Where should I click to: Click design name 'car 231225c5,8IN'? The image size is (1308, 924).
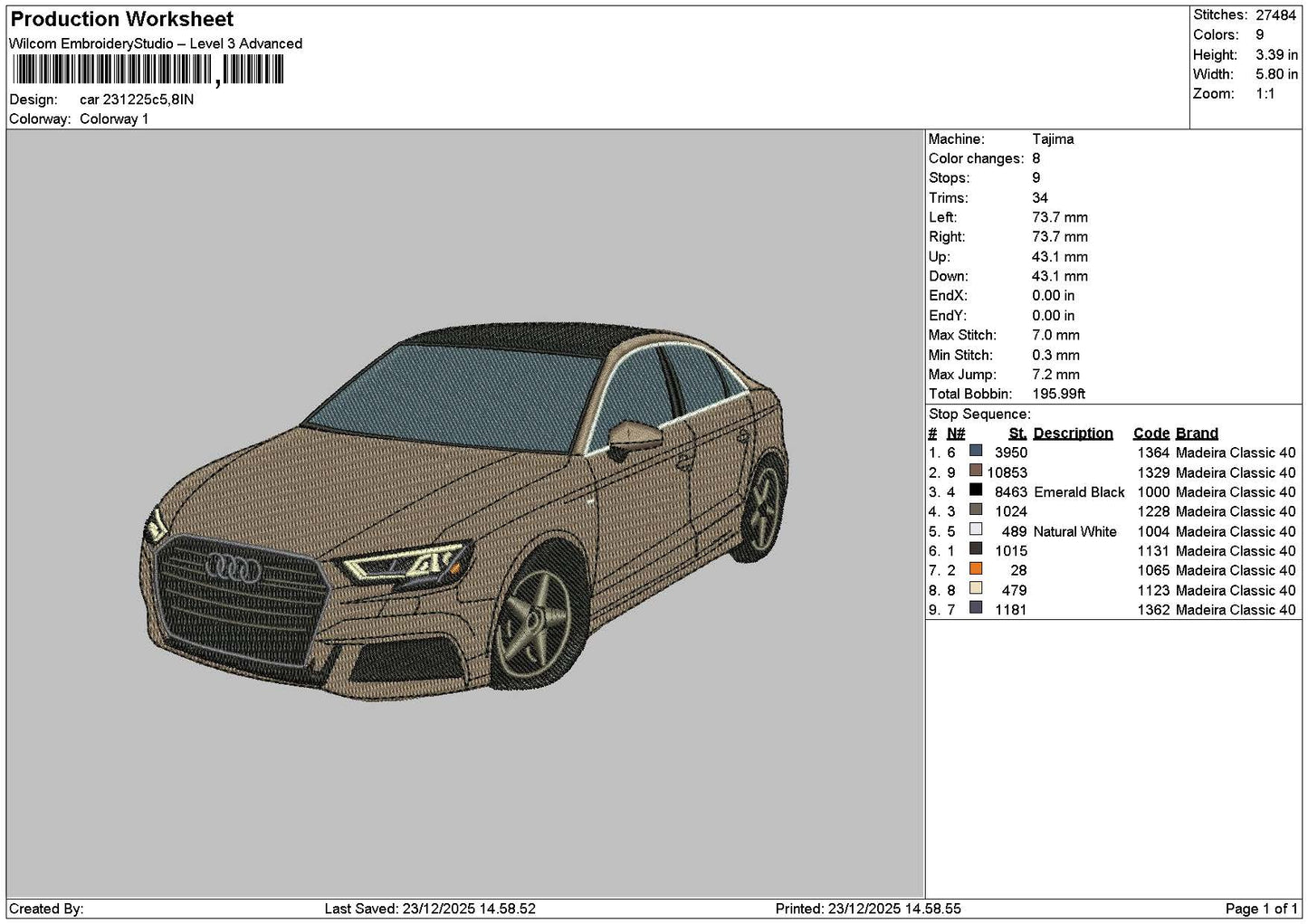coord(137,100)
